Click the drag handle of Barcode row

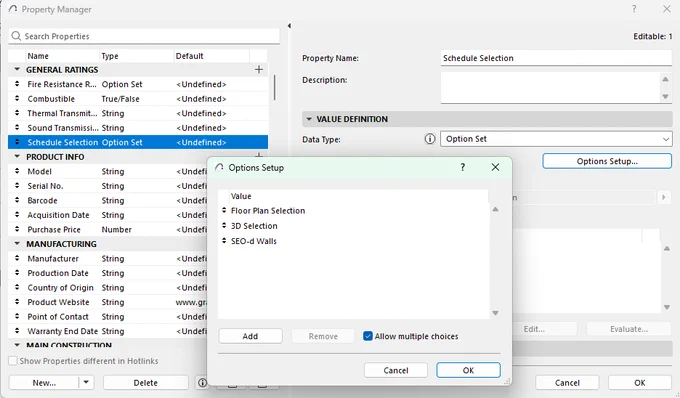[17, 200]
